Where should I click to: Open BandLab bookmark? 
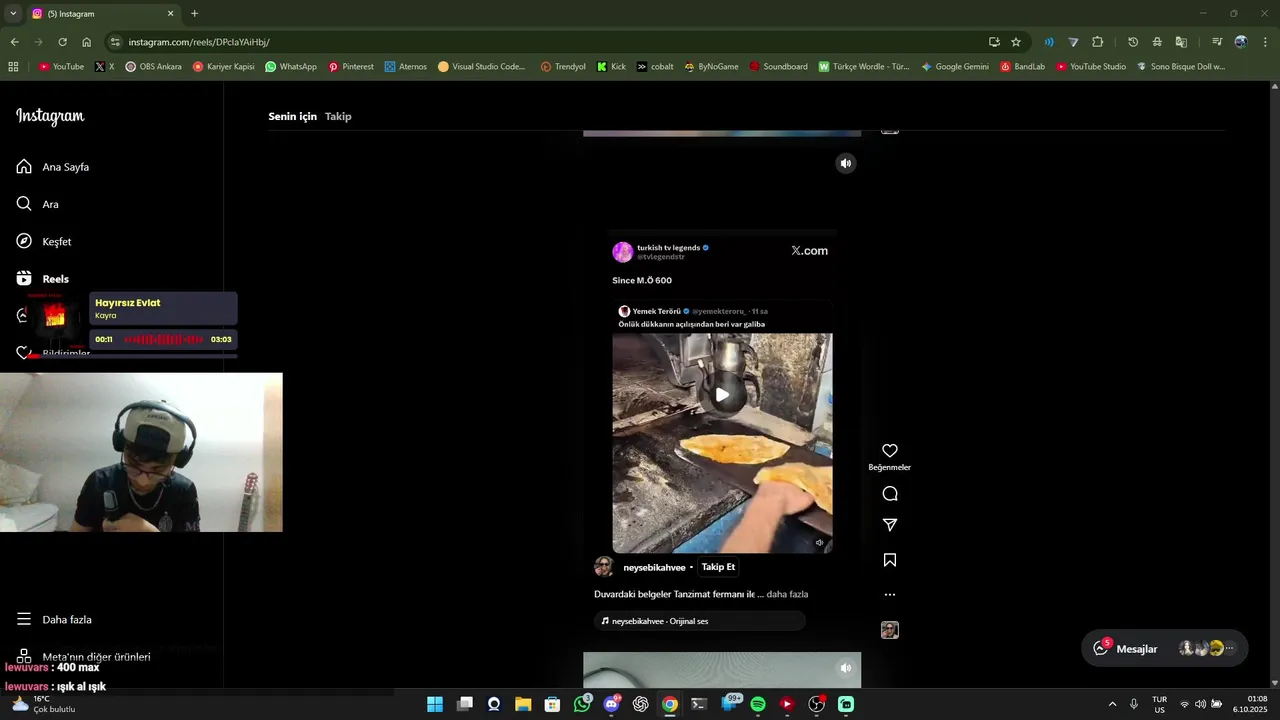[x=1022, y=67]
